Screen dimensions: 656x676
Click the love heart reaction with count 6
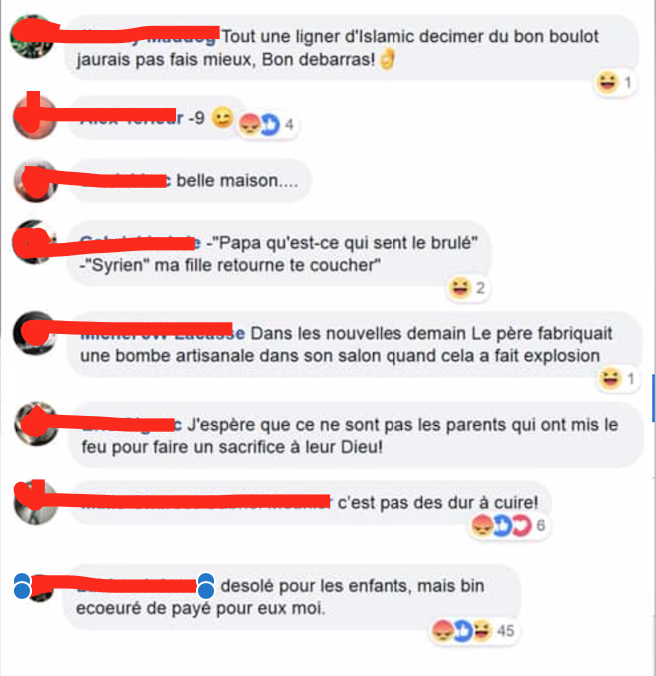[x=520, y=525]
